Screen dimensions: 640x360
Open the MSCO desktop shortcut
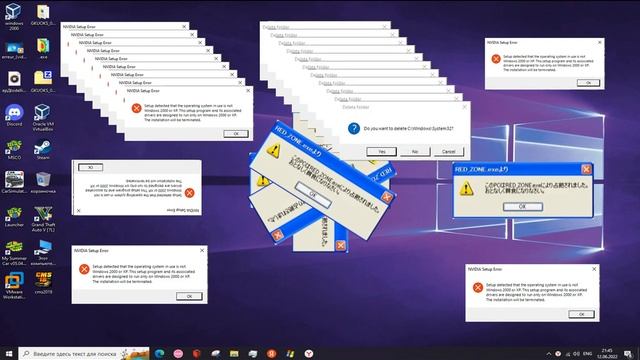pos(14,149)
